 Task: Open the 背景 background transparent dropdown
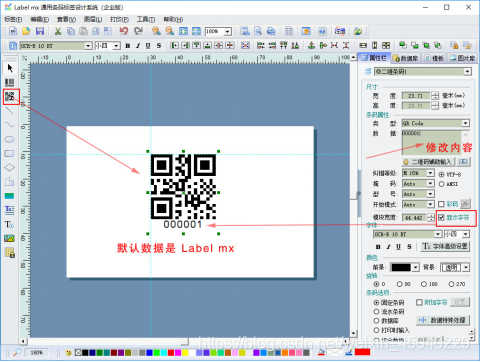click(x=466, y=267)
